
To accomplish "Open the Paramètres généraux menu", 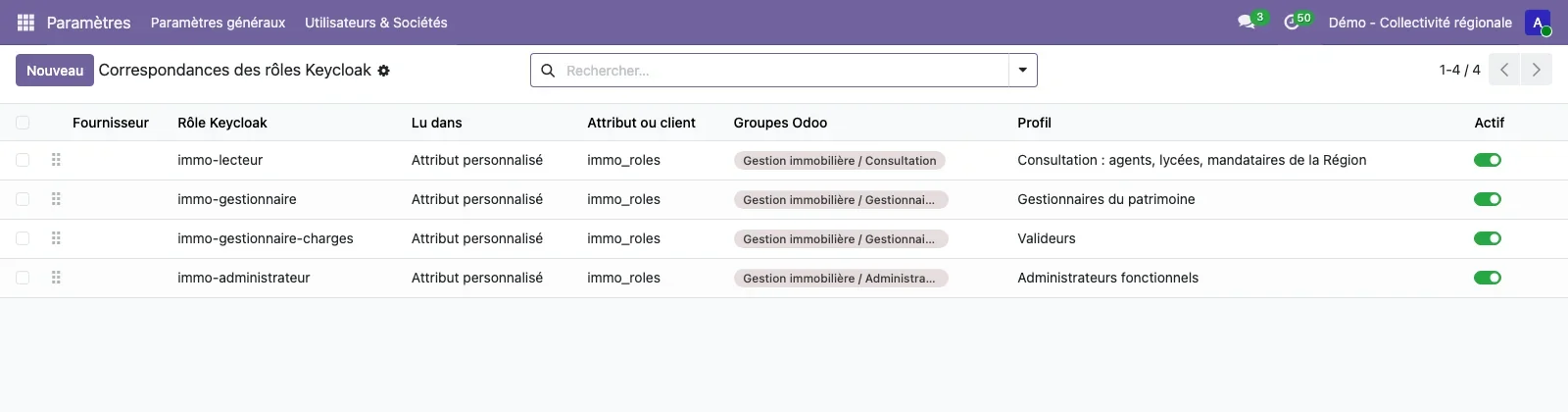I will point(218,23).
